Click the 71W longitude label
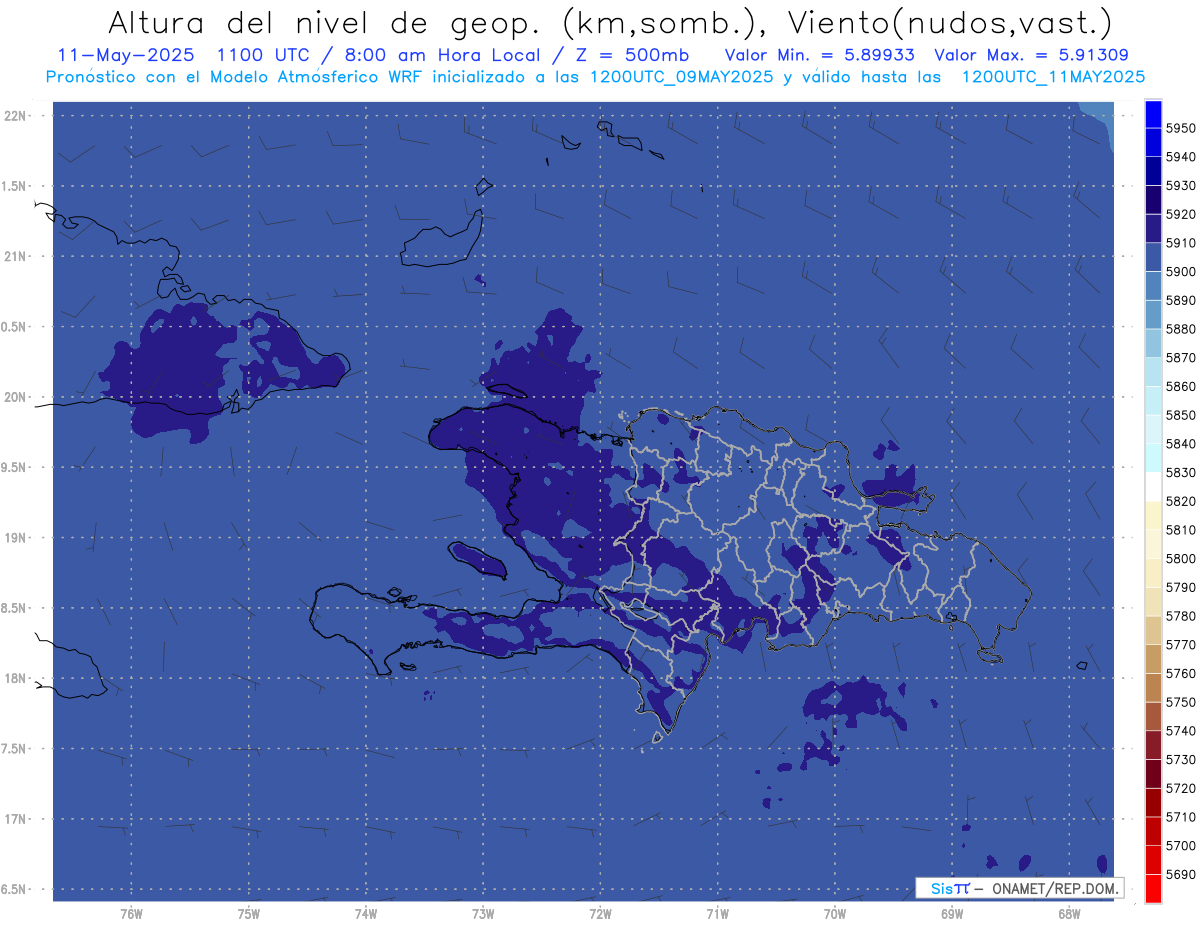Viewport: 1200px width, 927px height. tap(717, 913)
